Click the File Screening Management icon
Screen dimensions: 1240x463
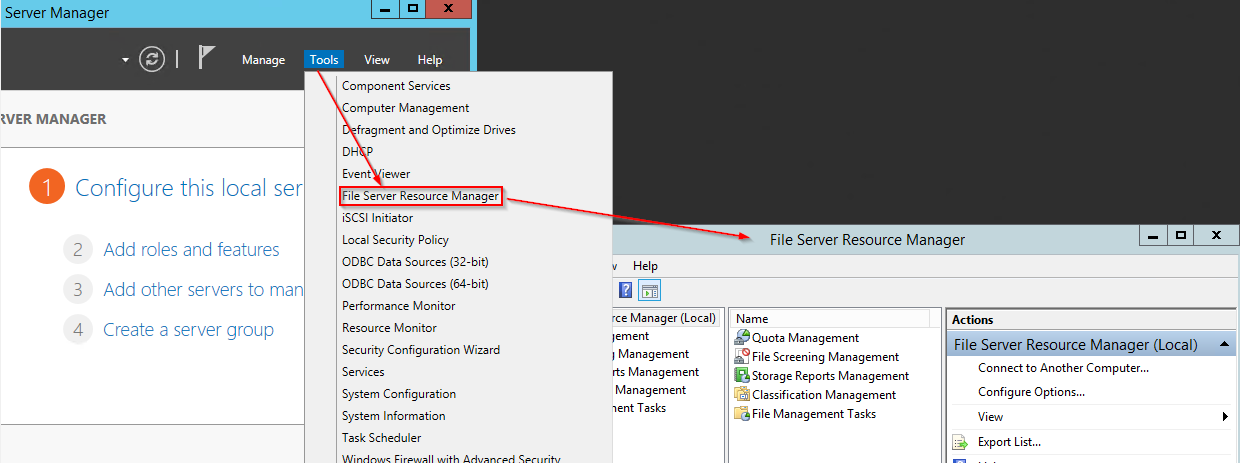742,357
